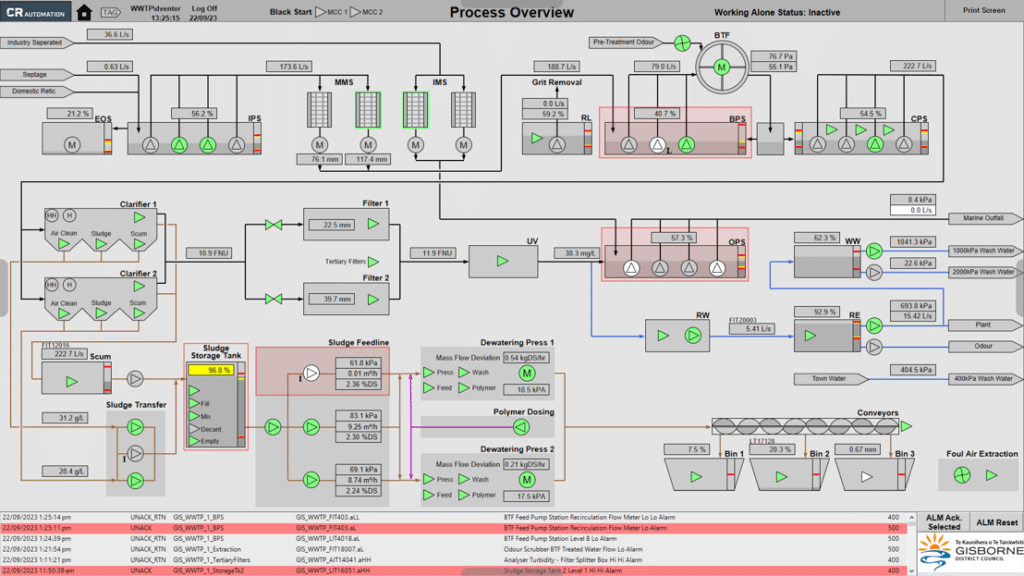Click the Polymer Dosing pump icon

tap(519, 427)
